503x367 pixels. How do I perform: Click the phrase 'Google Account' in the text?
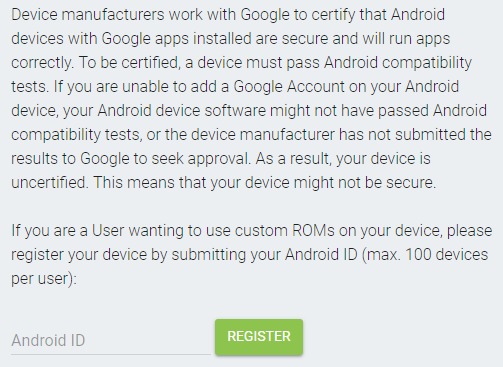[289, 87]
